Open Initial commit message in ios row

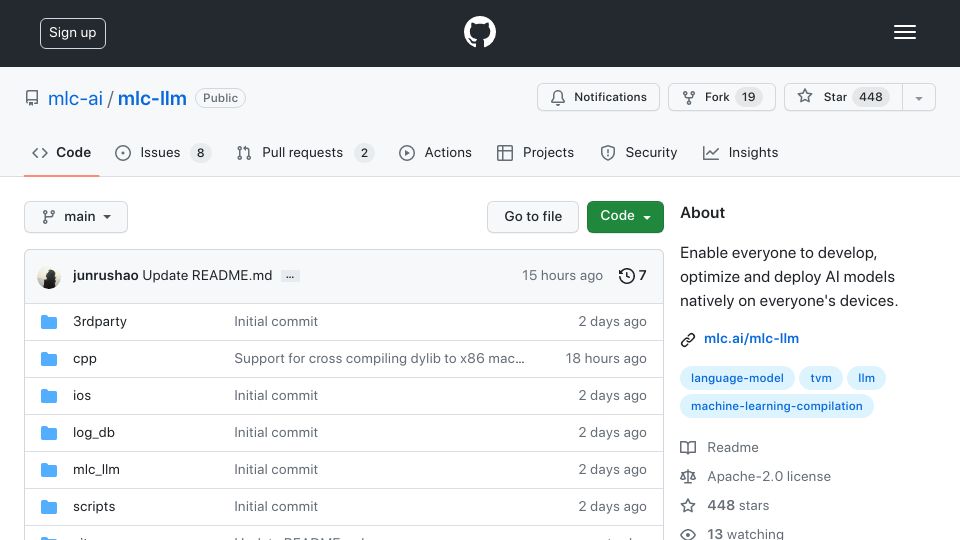tap(276, 396)
